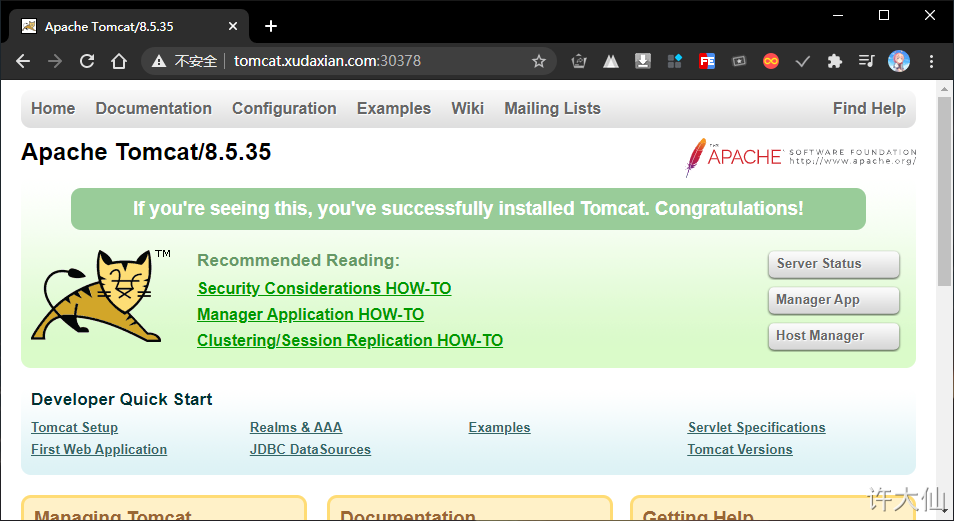The image size is (954, 521).
Task: Click the Congratulations banner message
Action: pos(468,209)
